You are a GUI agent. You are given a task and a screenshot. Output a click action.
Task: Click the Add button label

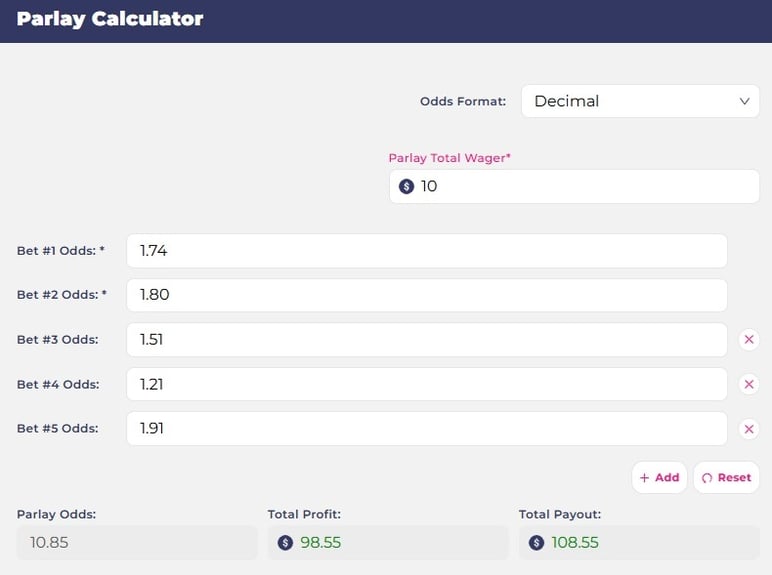pyautogui.click(x=667, y=478)
